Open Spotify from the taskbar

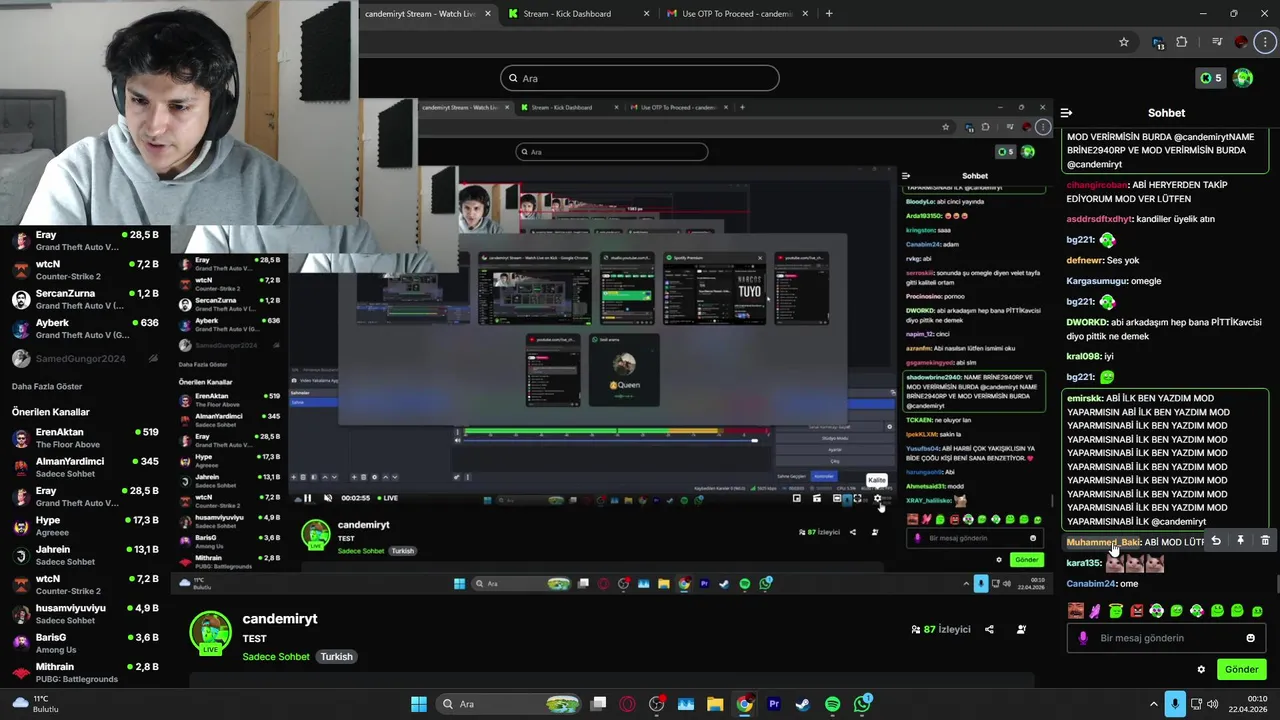[833, 704]
